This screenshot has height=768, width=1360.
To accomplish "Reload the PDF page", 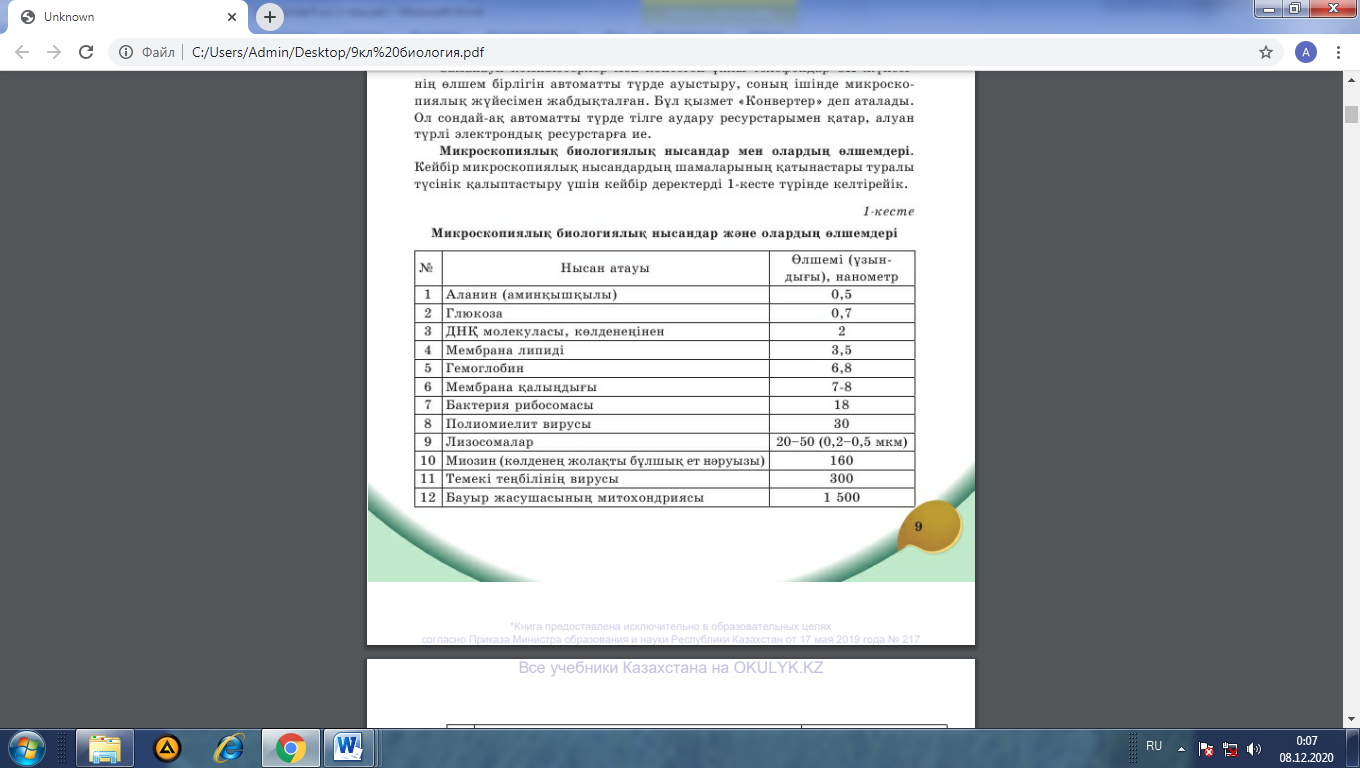I will click(x=86, y=52).
